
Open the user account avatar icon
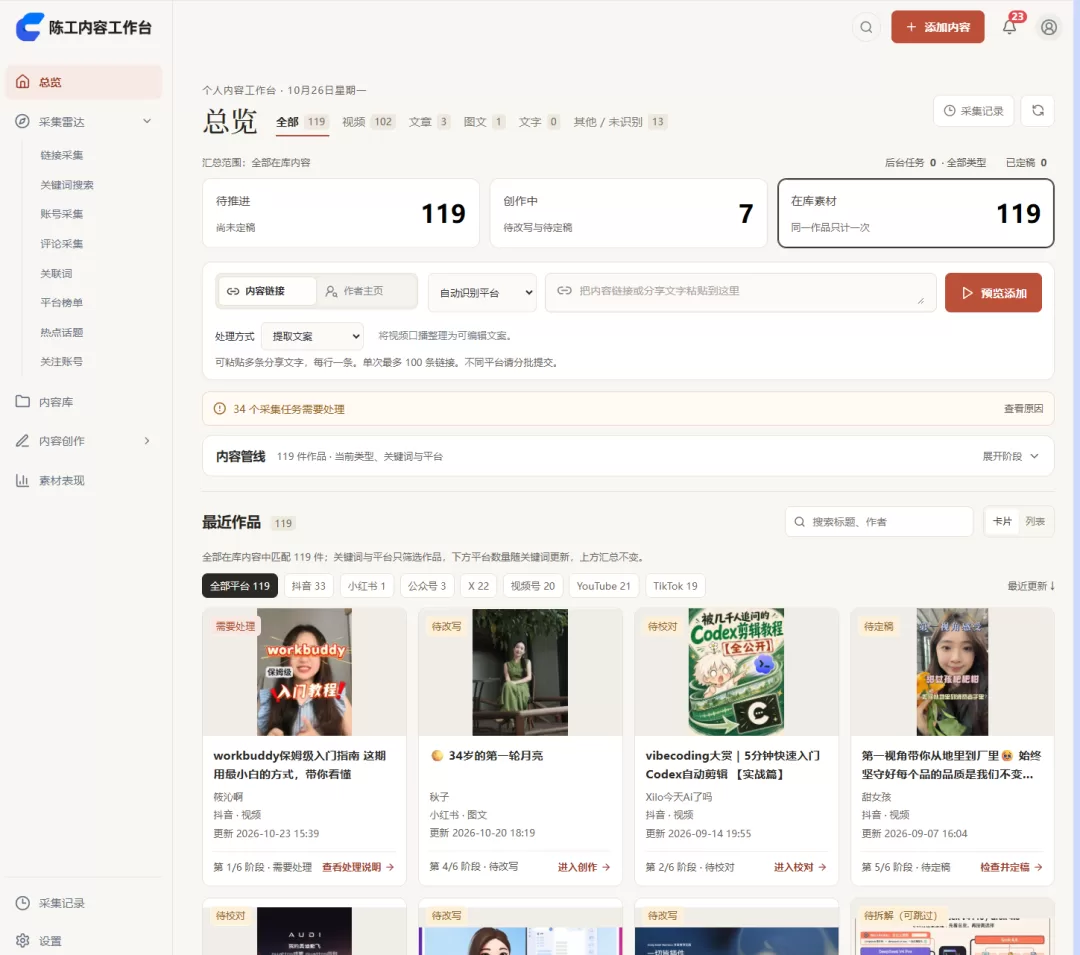[1049, 28]
